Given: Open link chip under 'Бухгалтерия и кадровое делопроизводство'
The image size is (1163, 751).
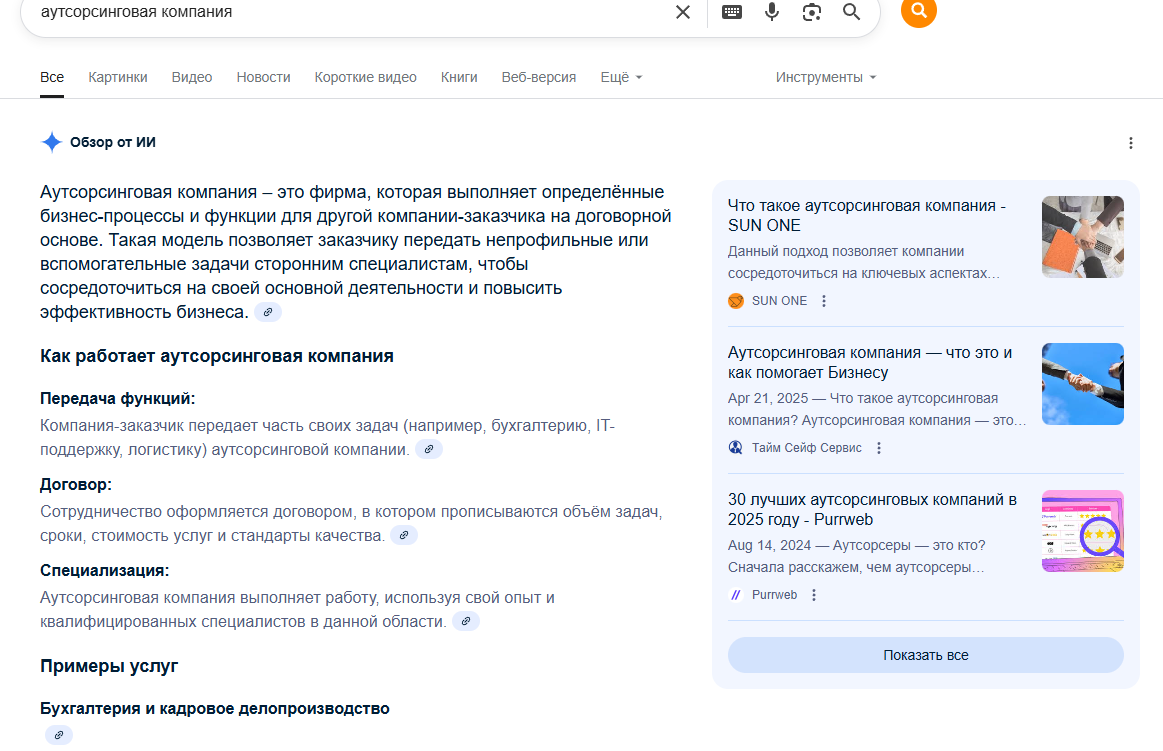Looking at the screenshot, I should (x=59, y=735).
